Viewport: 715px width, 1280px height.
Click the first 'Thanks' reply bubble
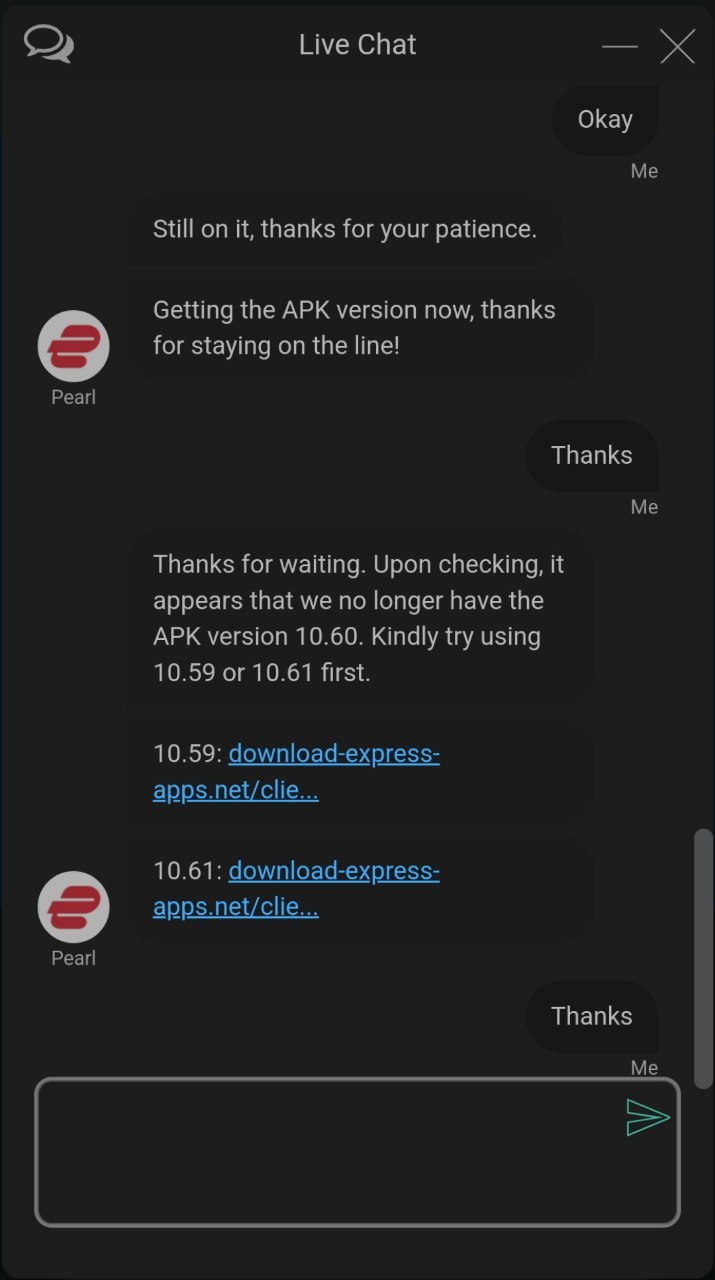click(592, 455)
